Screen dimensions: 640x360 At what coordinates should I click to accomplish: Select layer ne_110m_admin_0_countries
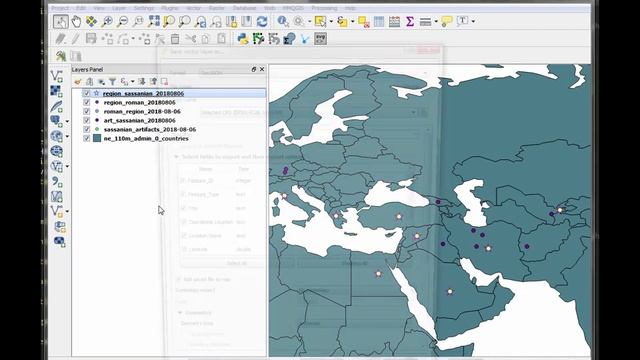pos(146,138)
